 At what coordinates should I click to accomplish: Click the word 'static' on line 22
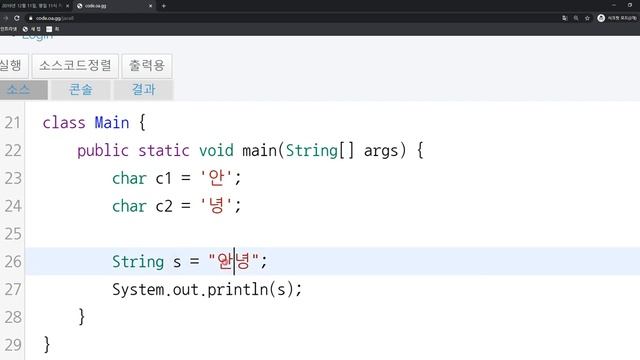[x=164, y=151]
